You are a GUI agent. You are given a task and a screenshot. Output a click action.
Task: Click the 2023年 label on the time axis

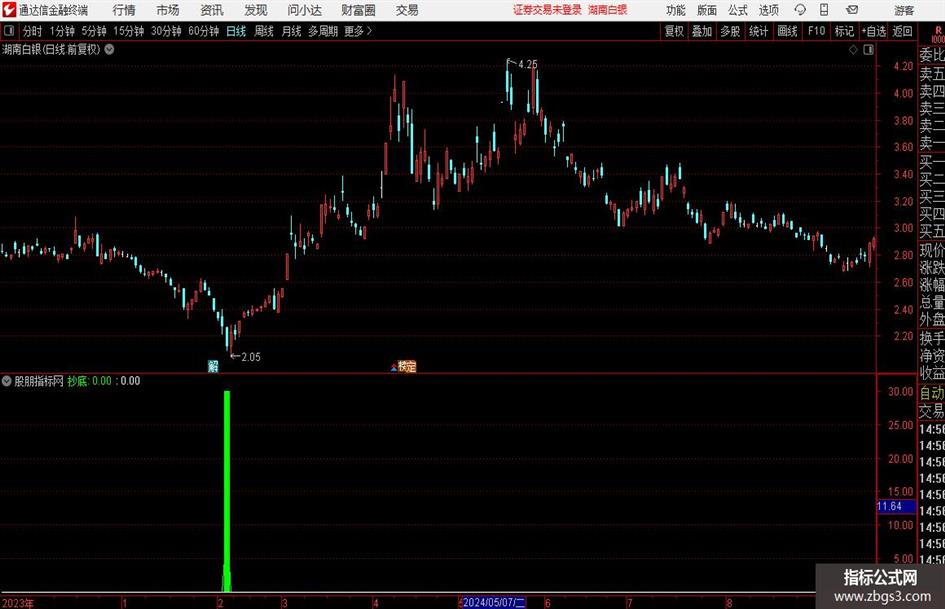[x=18, y=603]
